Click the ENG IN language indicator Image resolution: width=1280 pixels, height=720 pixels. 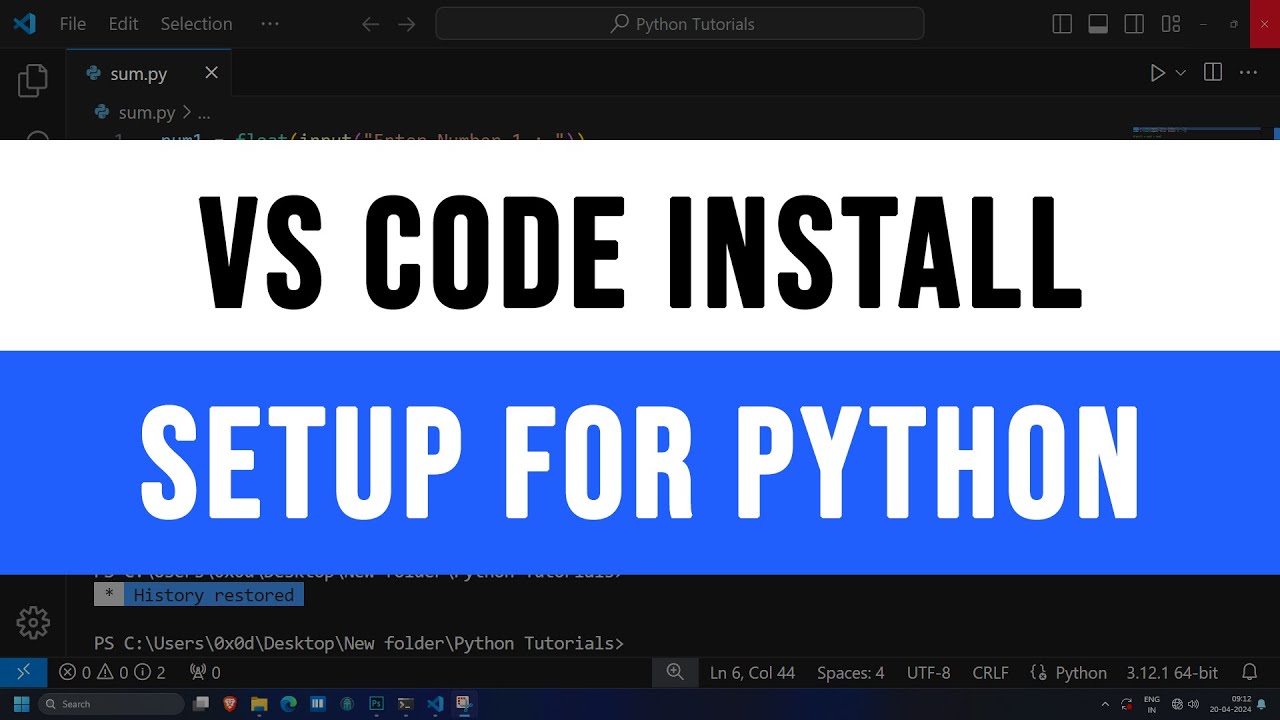coord(1152,704)
